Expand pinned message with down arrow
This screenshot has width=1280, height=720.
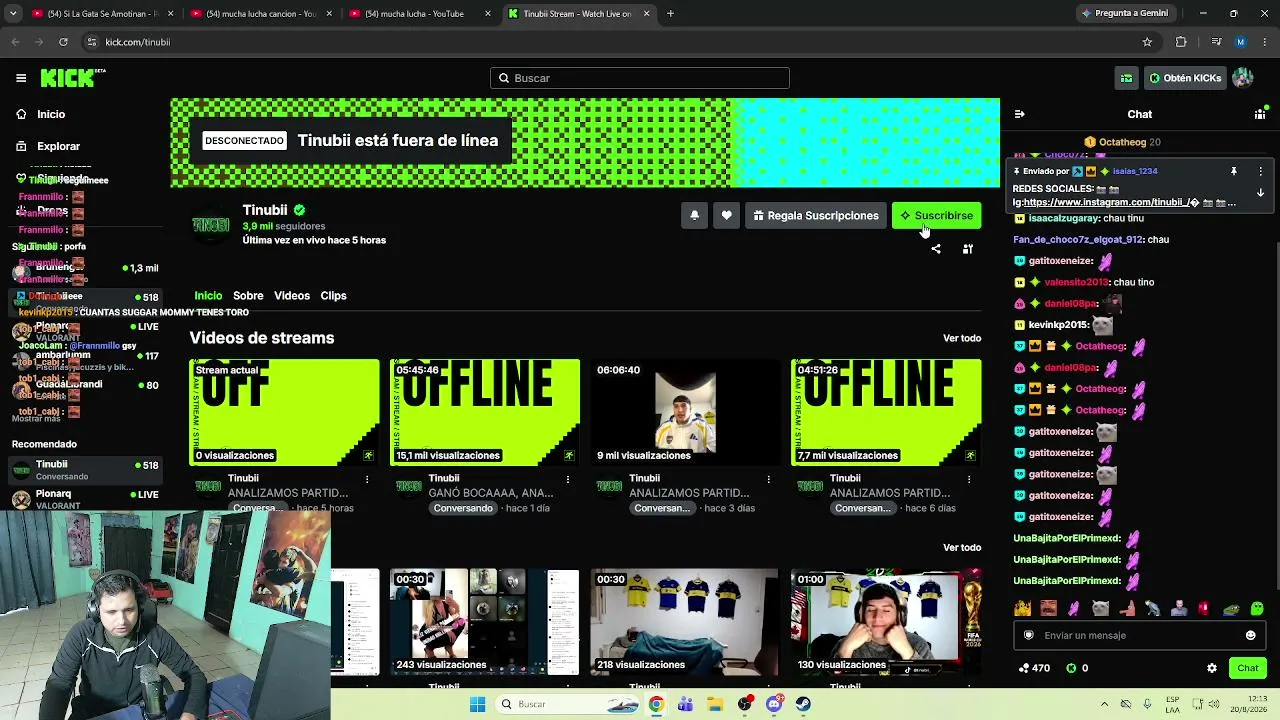(1260, 192)
